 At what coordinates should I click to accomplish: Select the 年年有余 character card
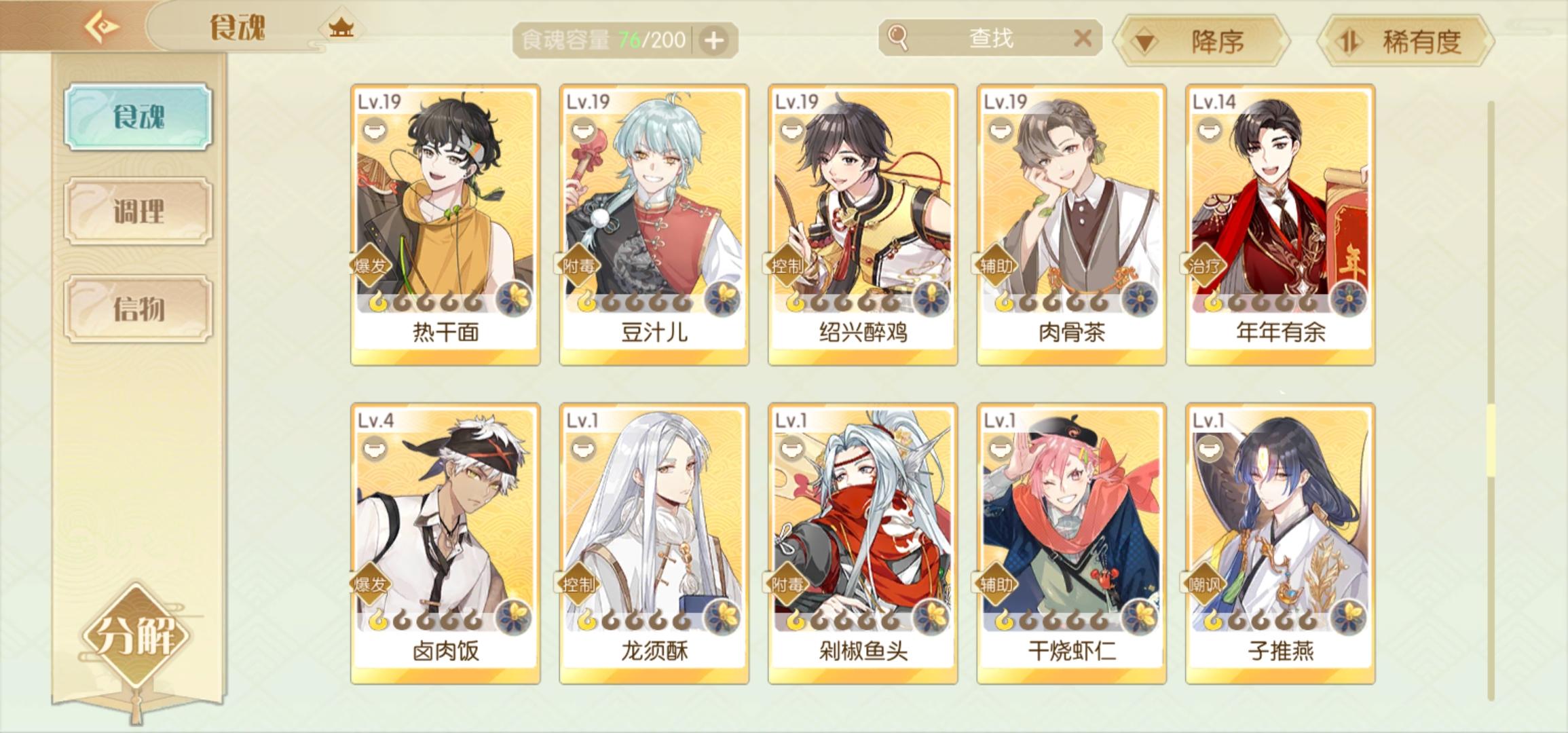tap(1280, 225)
